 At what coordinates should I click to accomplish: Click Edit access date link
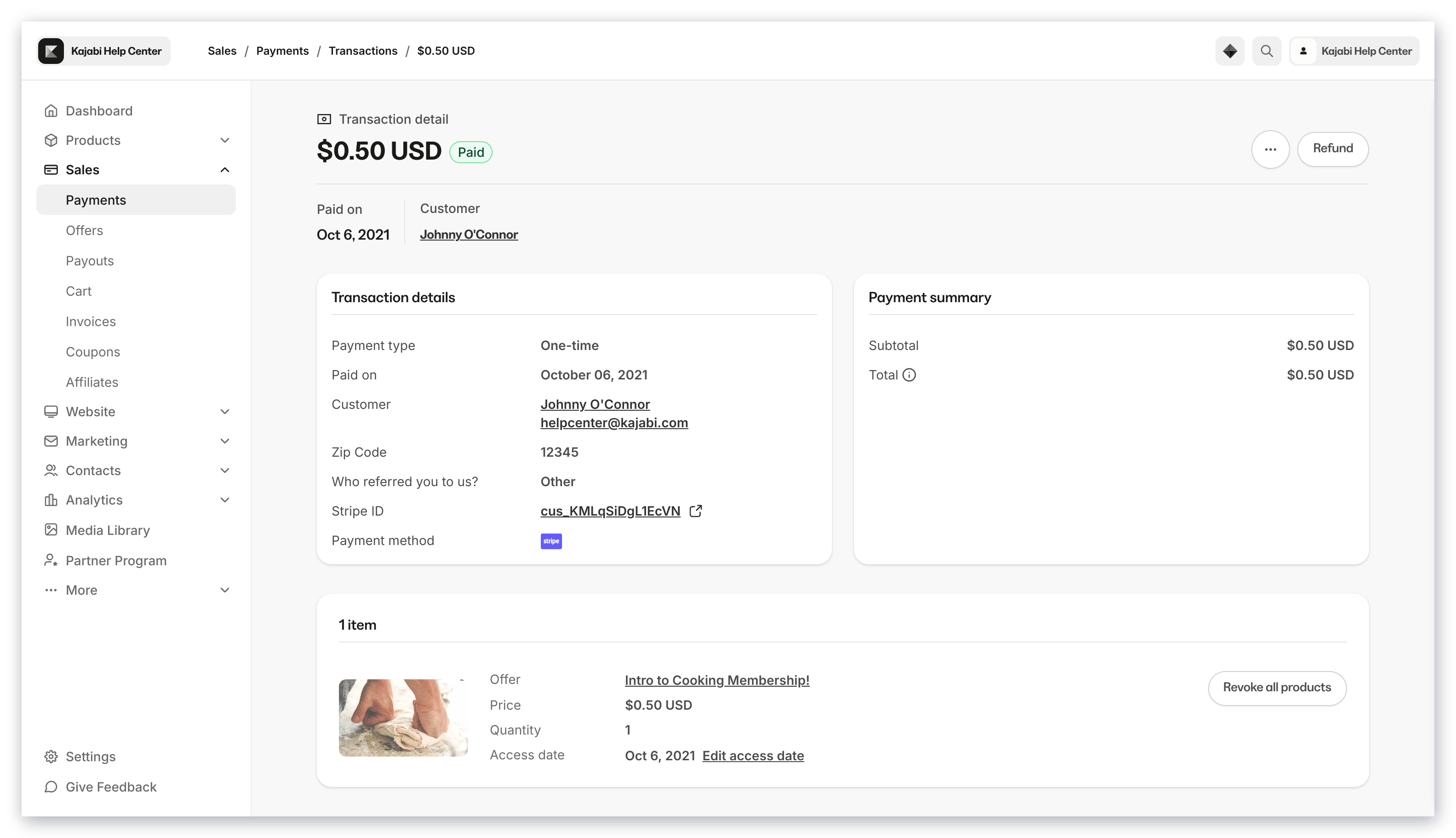coord(753,755)
